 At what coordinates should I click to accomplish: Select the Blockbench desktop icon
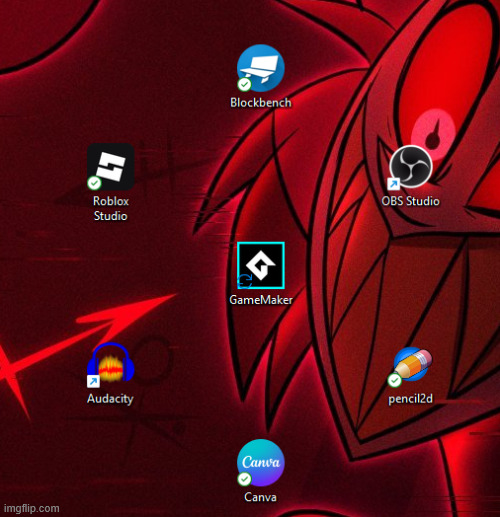click(x=261, y=68)
